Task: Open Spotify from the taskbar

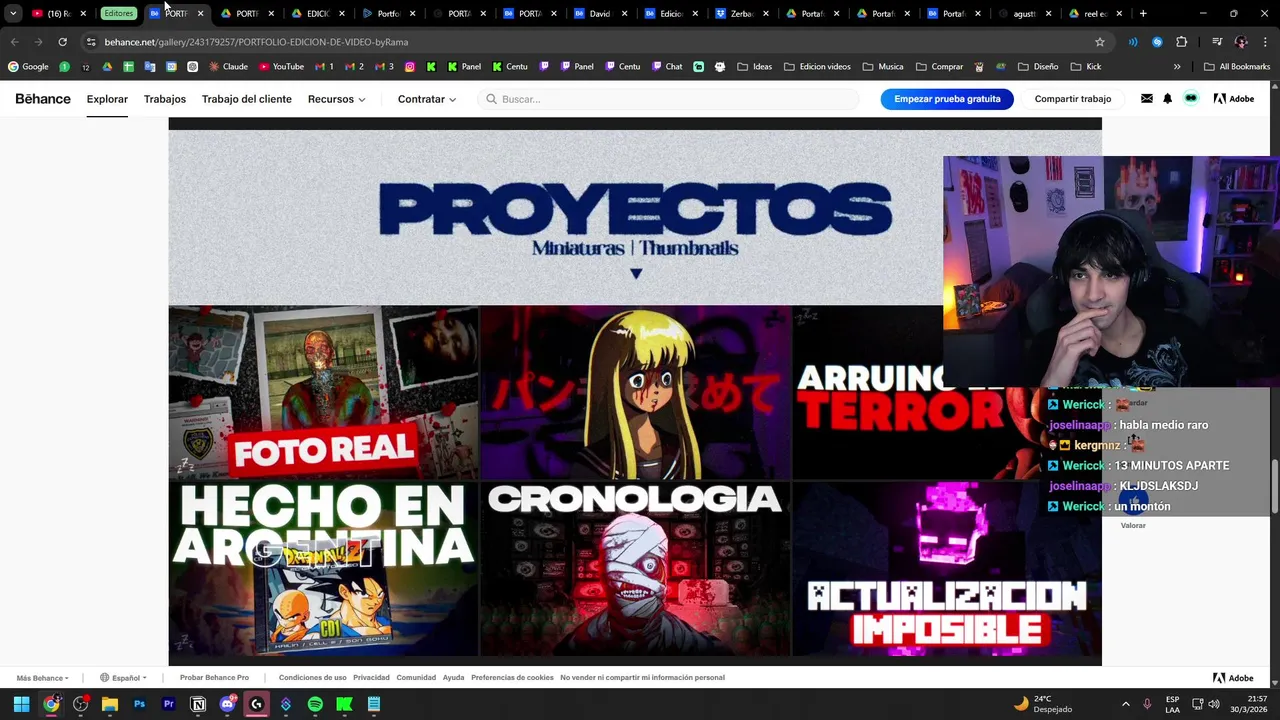Action: click(315, 704)
